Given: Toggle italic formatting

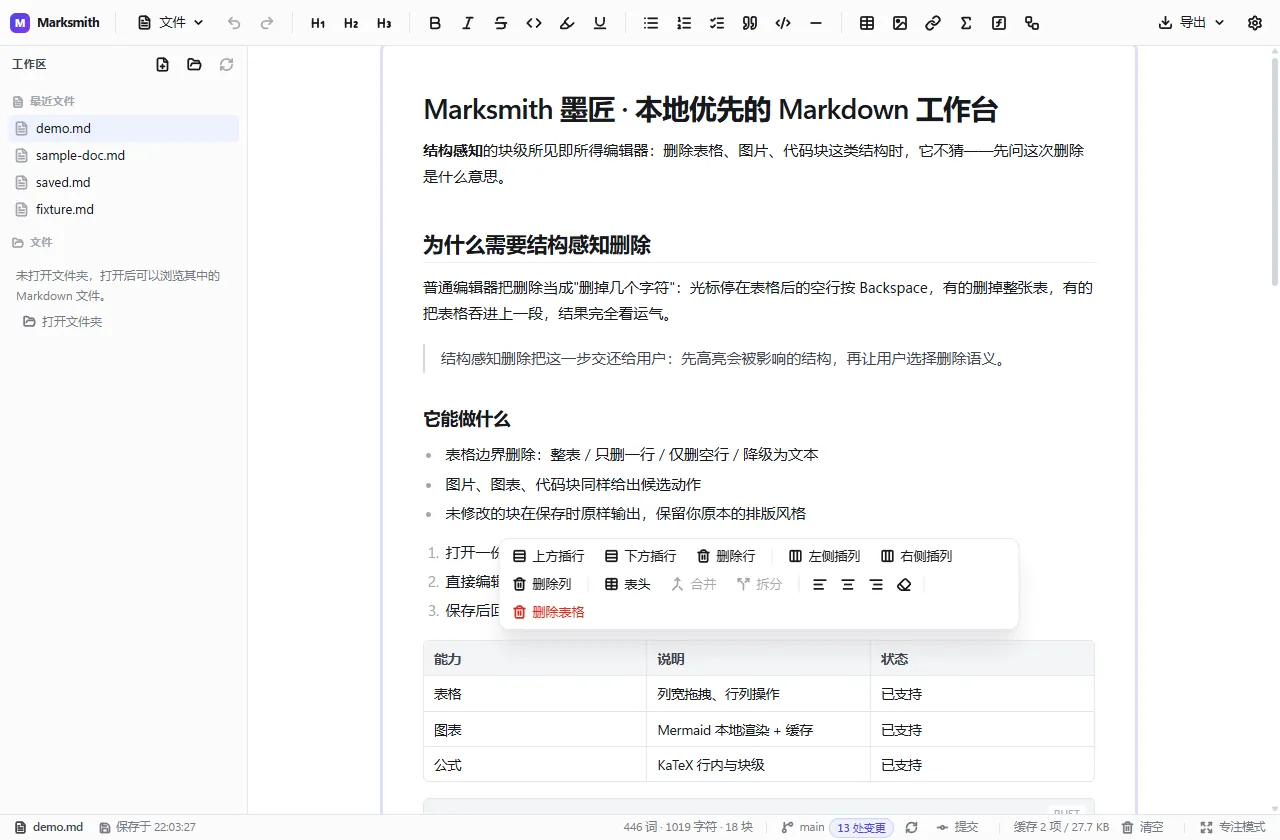Looking at the screenshot, I should [468, 23].
